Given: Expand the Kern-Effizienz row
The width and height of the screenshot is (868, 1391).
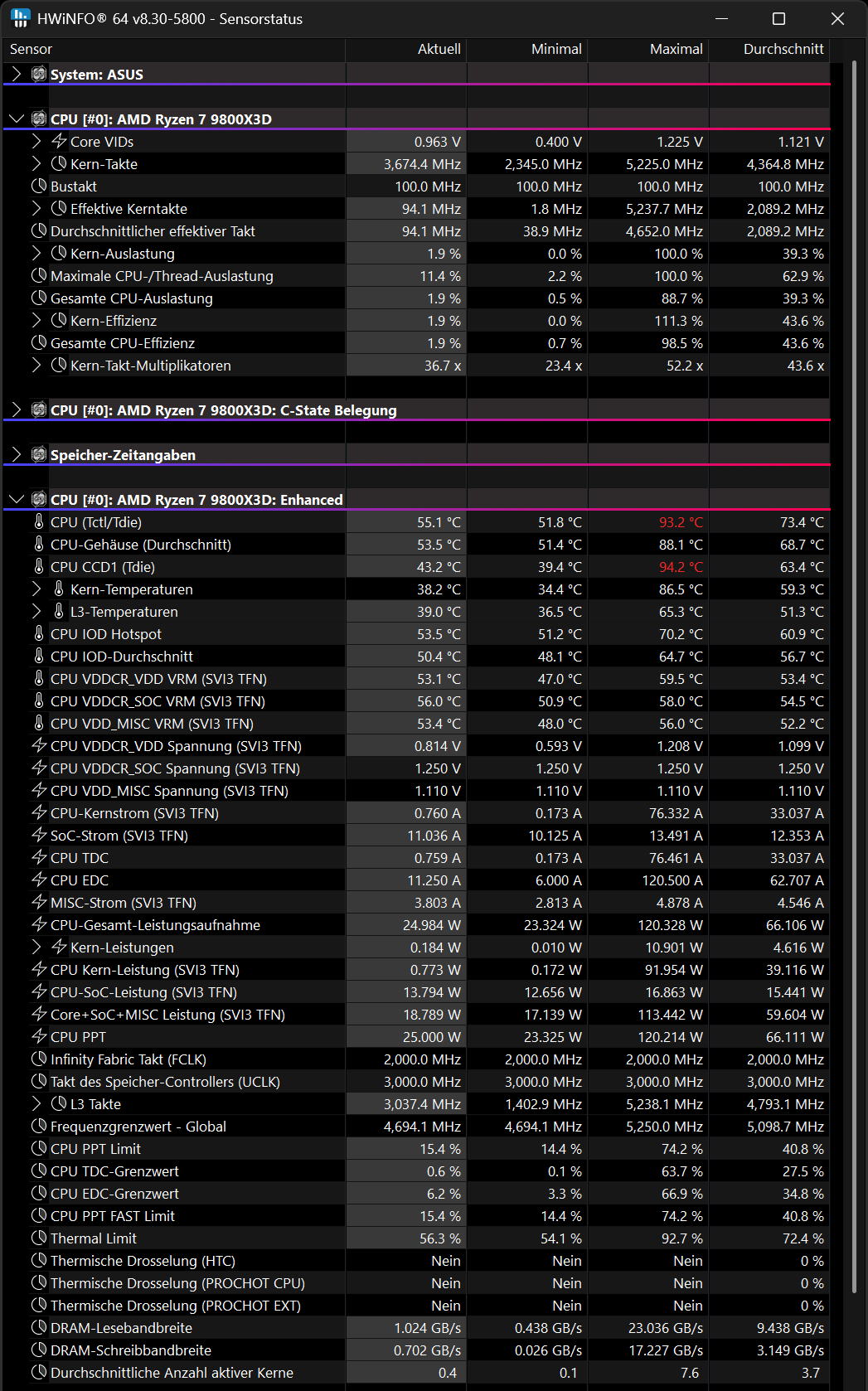Looking at the screenshot, I should [36, 321].
